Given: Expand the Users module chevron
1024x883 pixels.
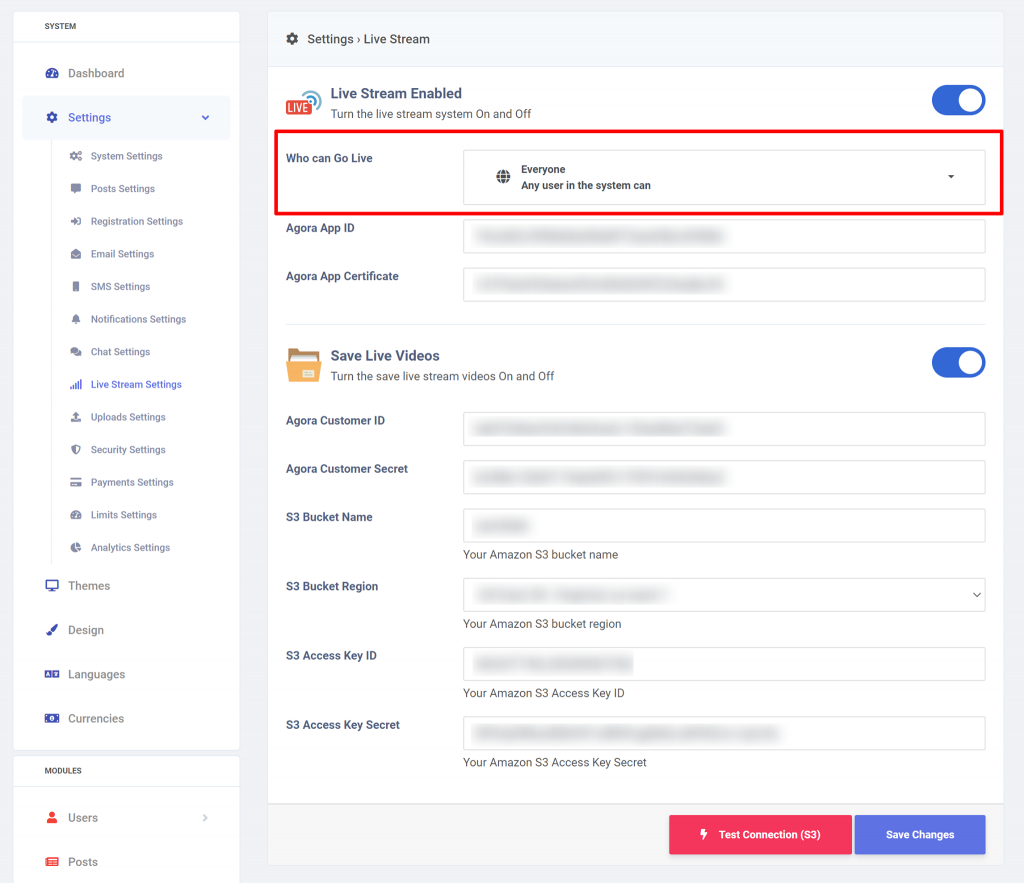Looking at the screenshot, I should [205, 818].
